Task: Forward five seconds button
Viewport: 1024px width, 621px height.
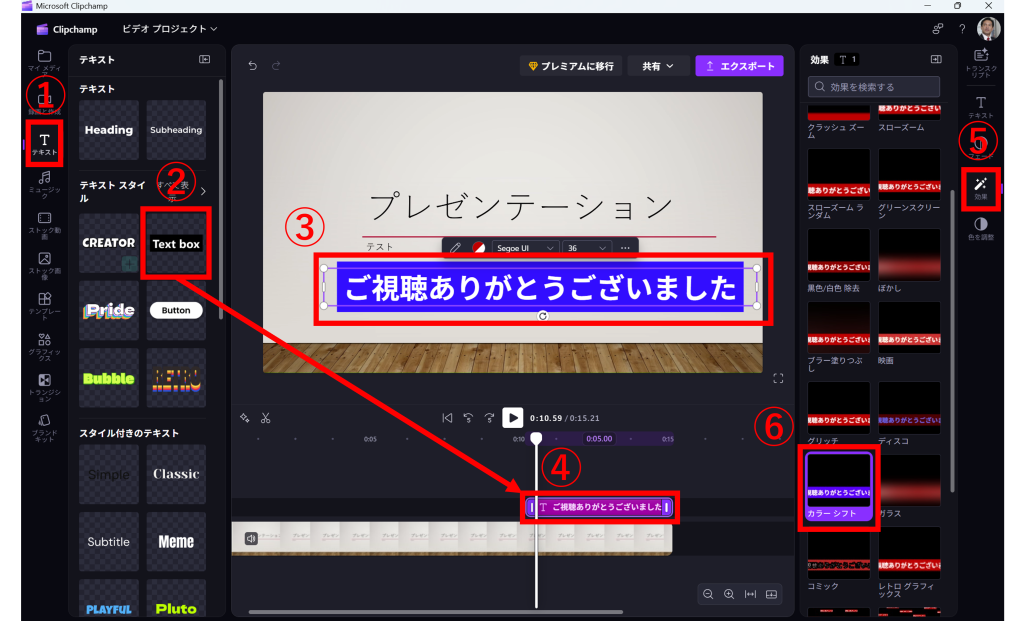Action: [x=489, y=418]
